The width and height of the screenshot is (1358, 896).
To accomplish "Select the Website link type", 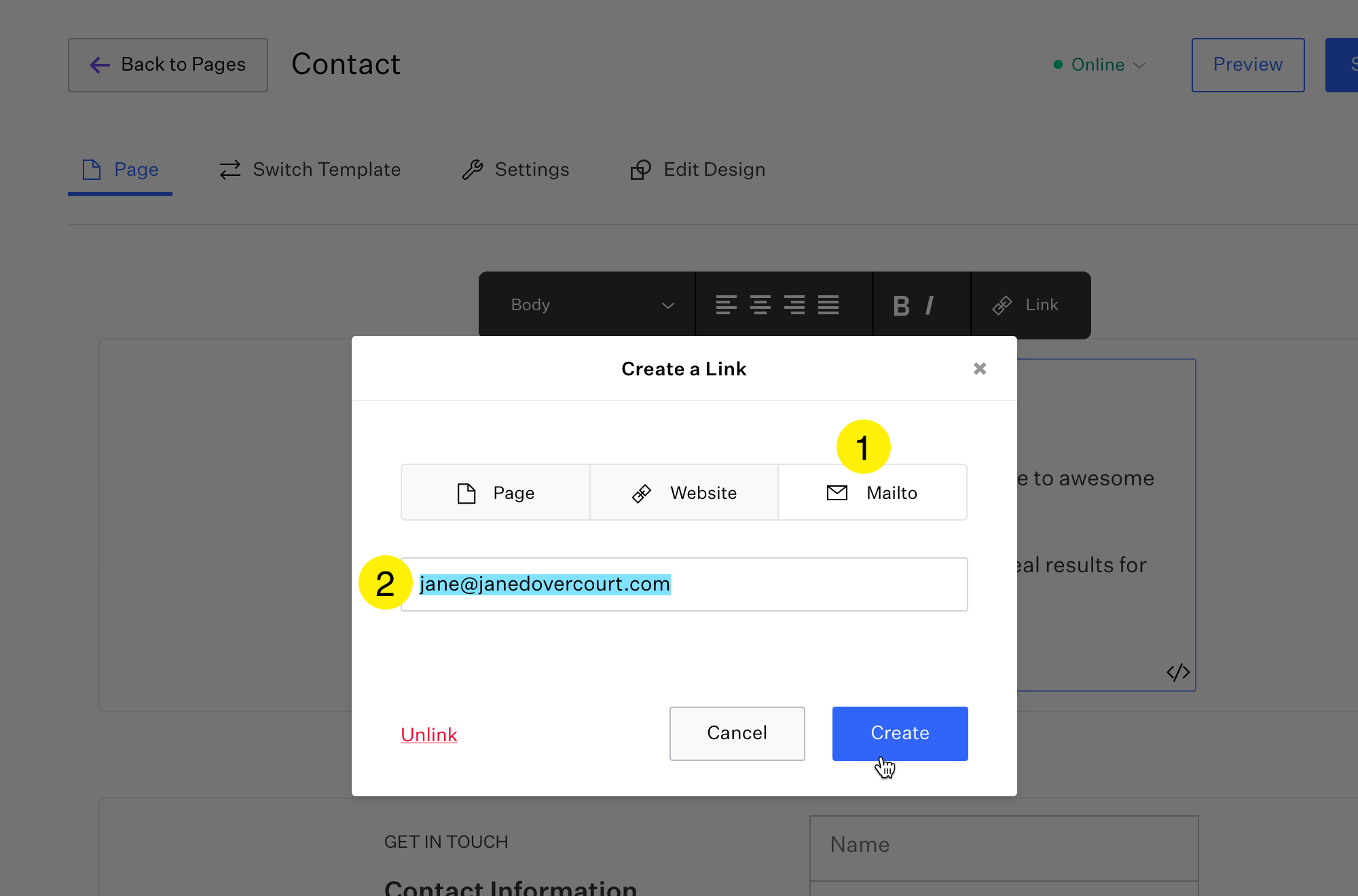I will [x=684, y=493].
